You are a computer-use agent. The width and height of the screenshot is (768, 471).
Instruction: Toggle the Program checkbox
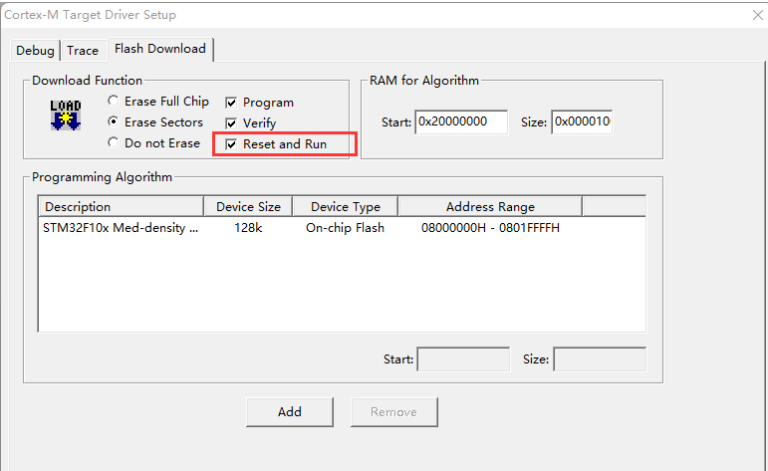[231, 102]
